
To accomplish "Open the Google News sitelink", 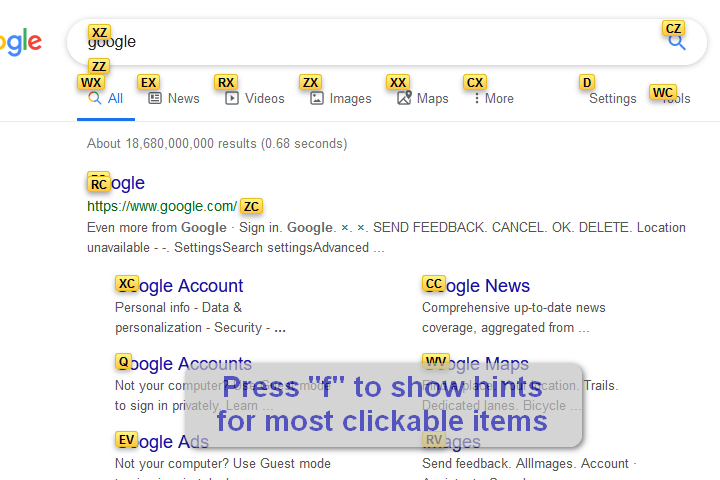I will (x=476, y=286).
